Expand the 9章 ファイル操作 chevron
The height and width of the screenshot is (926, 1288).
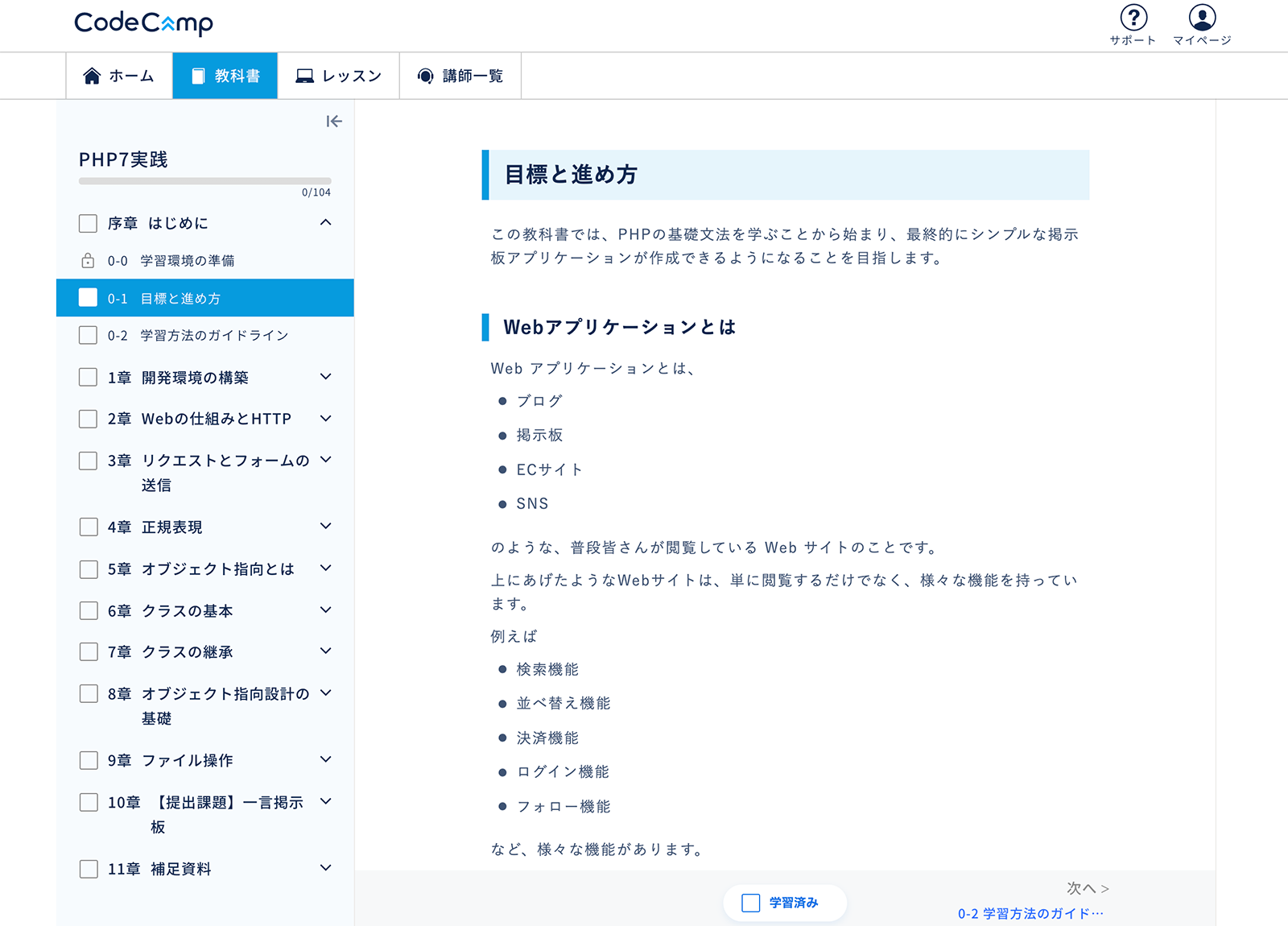(326, 759)
